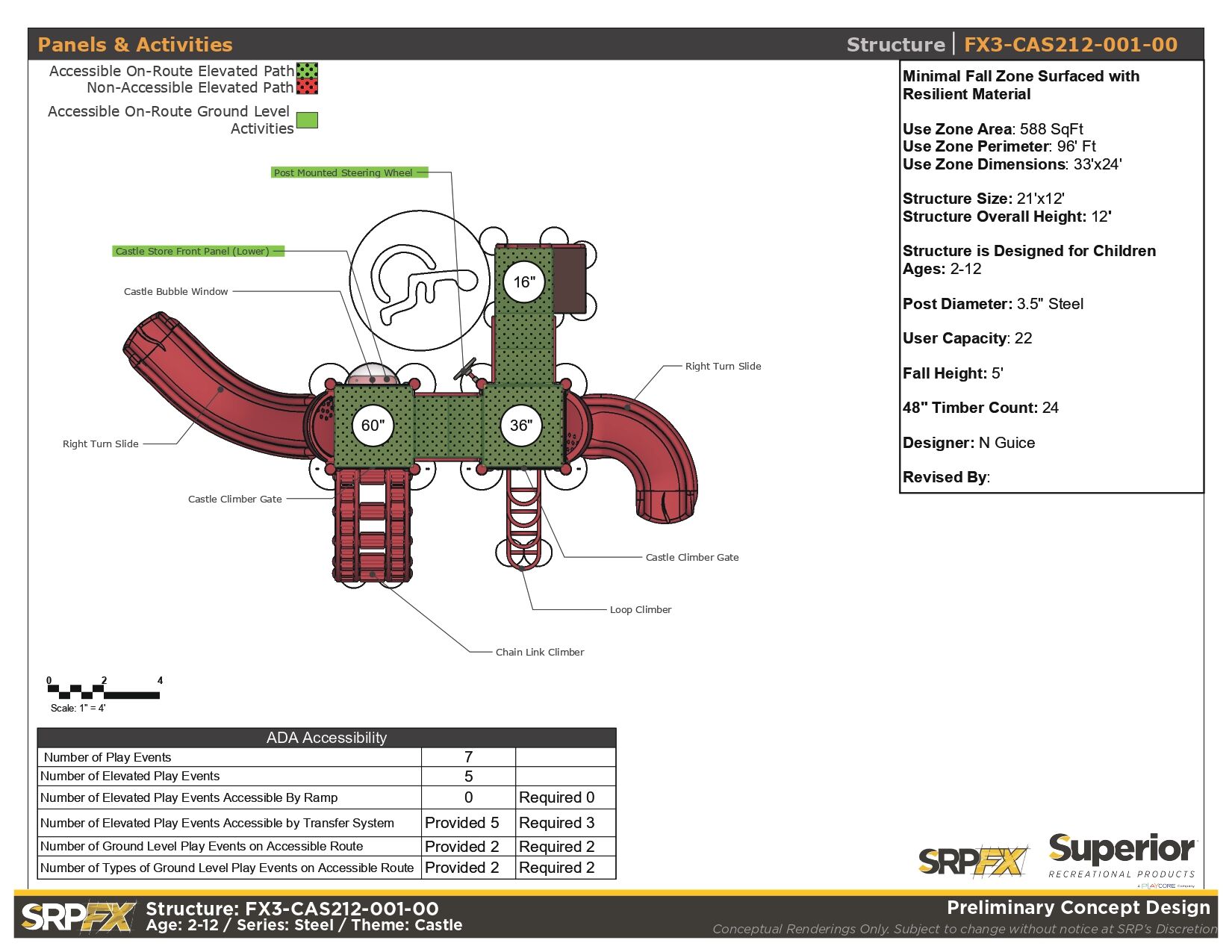
Task: Click the SRPFX logo in the footer bar
Action: coord(78,917)
